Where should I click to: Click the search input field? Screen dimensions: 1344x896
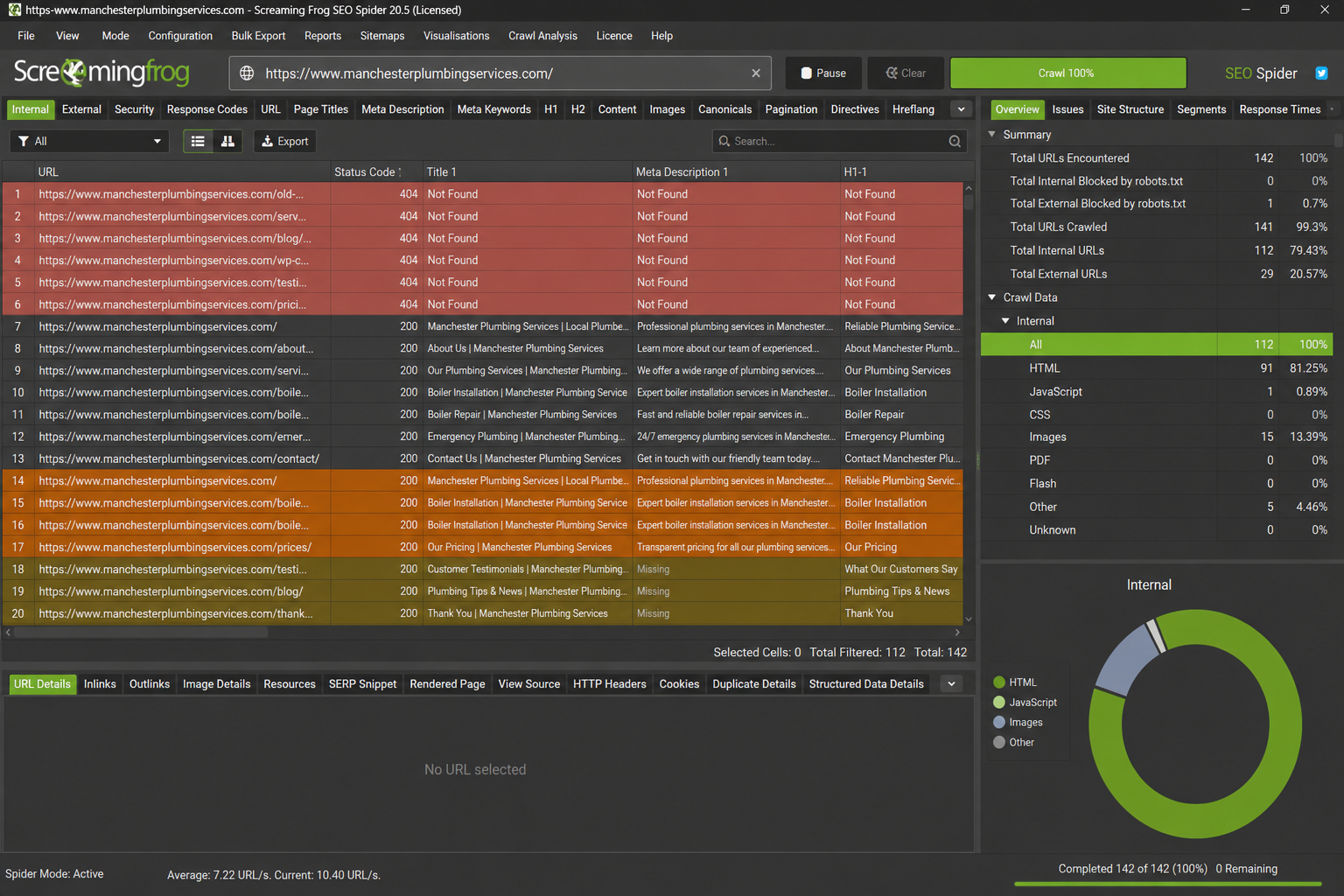click(x=840, y=141)
